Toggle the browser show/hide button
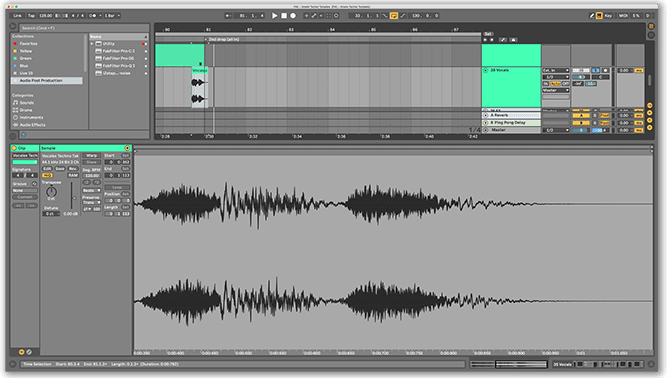Screen dimensions: 672x378 13,27
